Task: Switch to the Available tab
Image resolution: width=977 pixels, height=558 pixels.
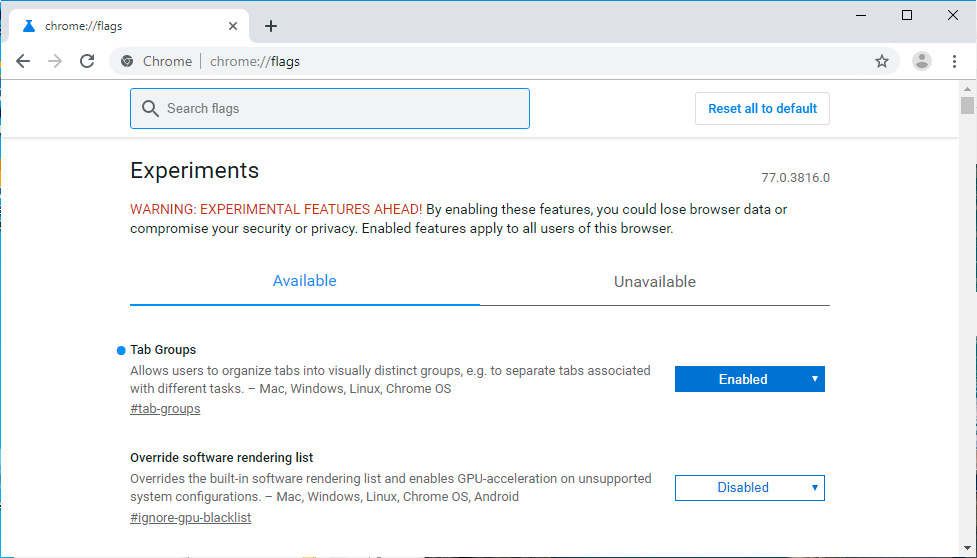Action: click(304, 281)
